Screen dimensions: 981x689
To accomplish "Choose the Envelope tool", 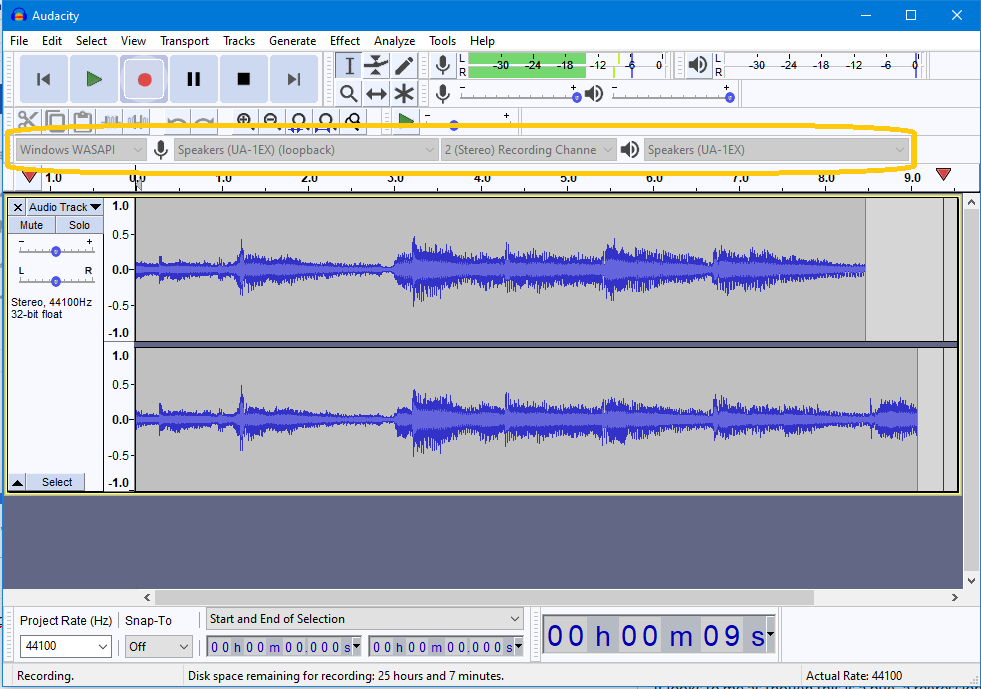I will pos(377,66).
